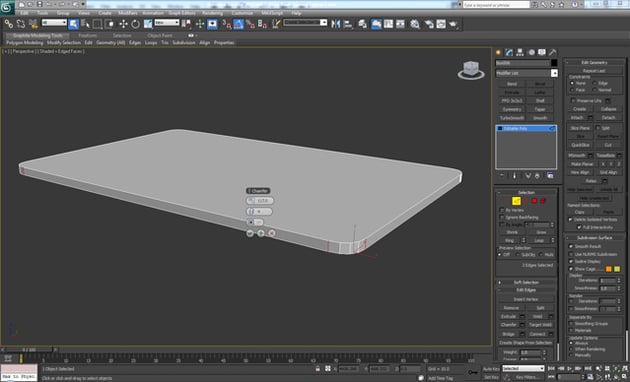Click the Align tool icon
Viewport: 630px width, 382px height.
coord(348,24)
